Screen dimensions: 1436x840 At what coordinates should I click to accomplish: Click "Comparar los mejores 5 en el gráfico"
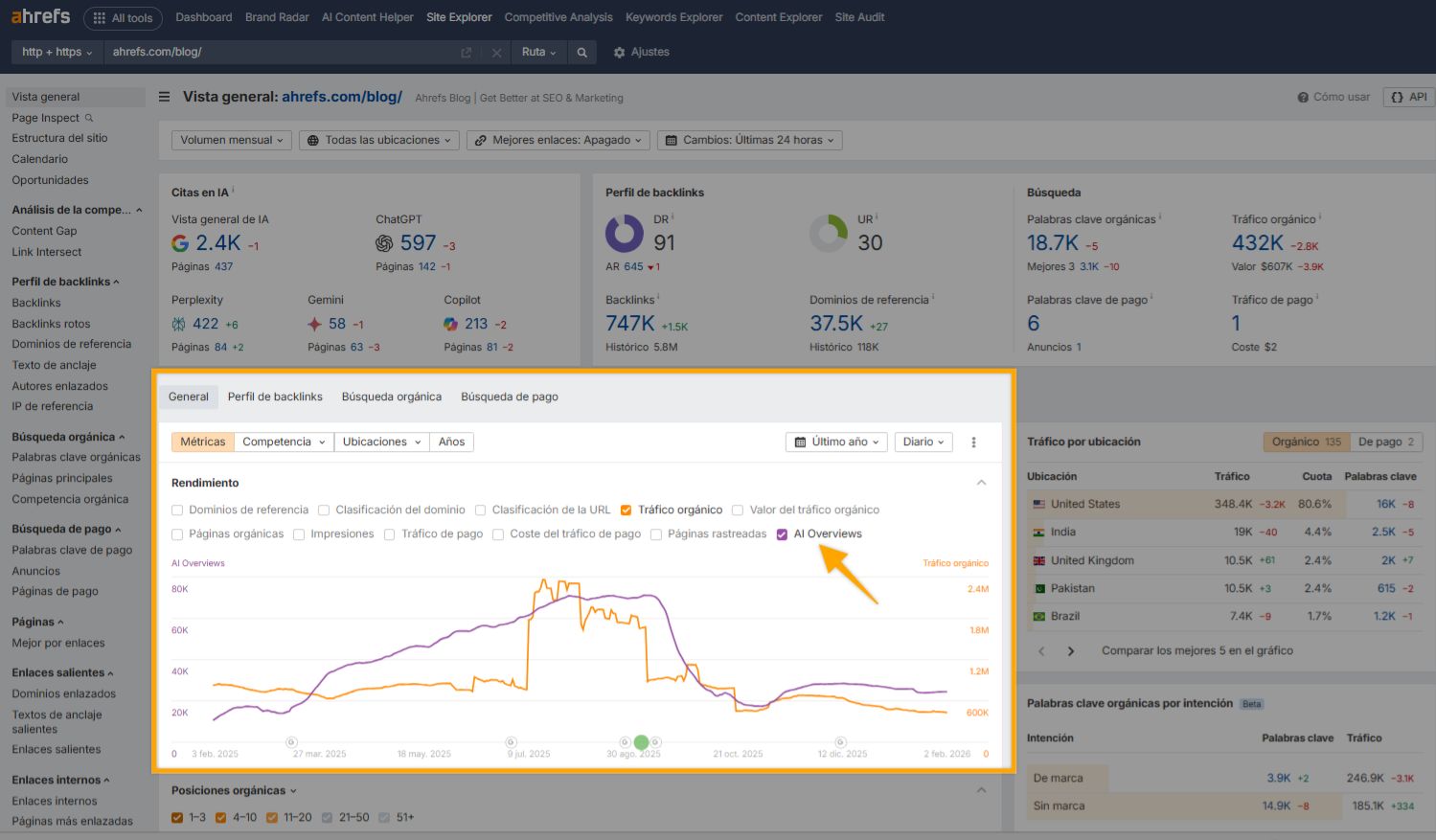[x=1196, y=650]
